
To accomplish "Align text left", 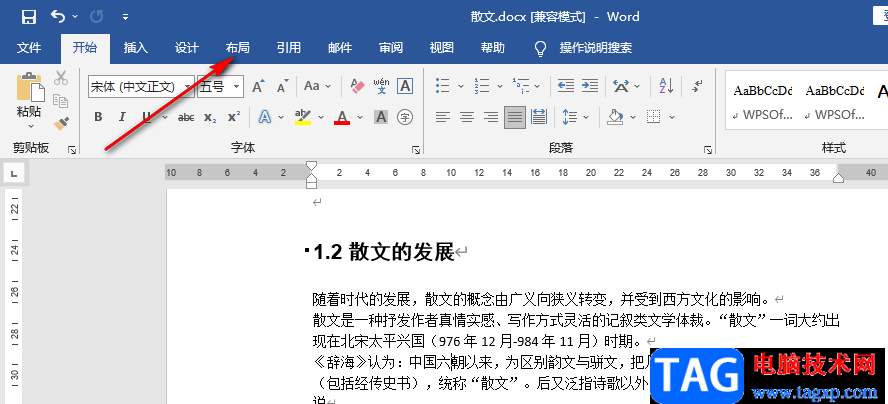I will [443, 117].
